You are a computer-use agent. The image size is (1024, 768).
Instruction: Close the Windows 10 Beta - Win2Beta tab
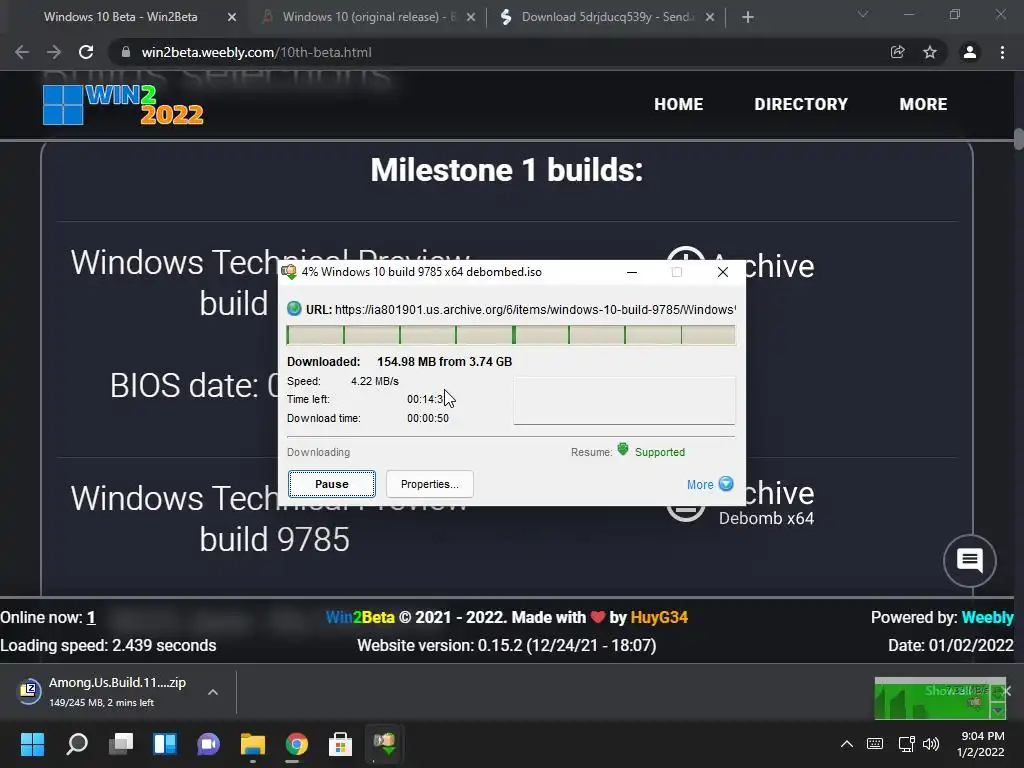coord(232,18)
